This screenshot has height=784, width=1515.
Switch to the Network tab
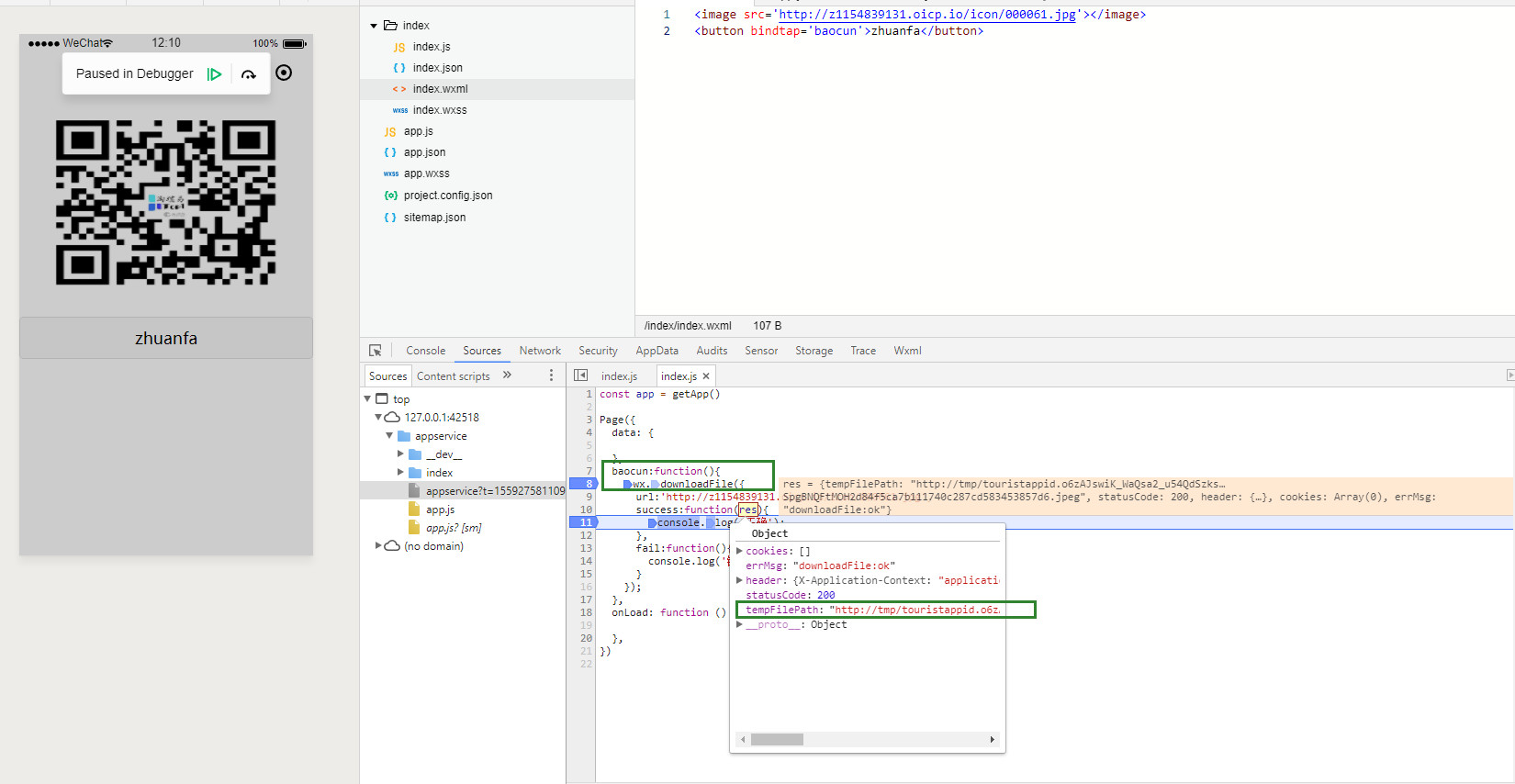[x=540, y=351]
